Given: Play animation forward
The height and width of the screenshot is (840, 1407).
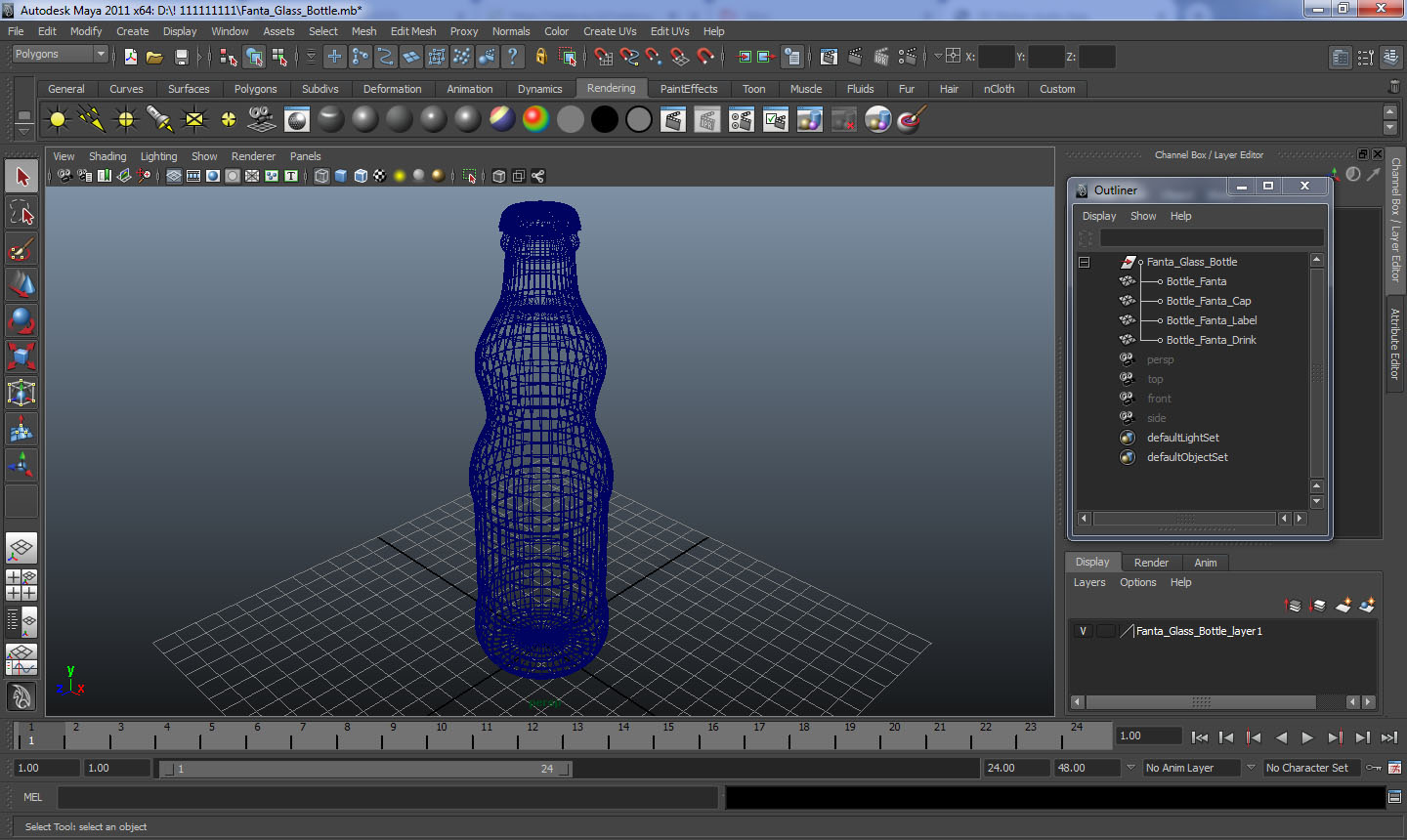Looking at the screenshot, I should coord(1308,737).
